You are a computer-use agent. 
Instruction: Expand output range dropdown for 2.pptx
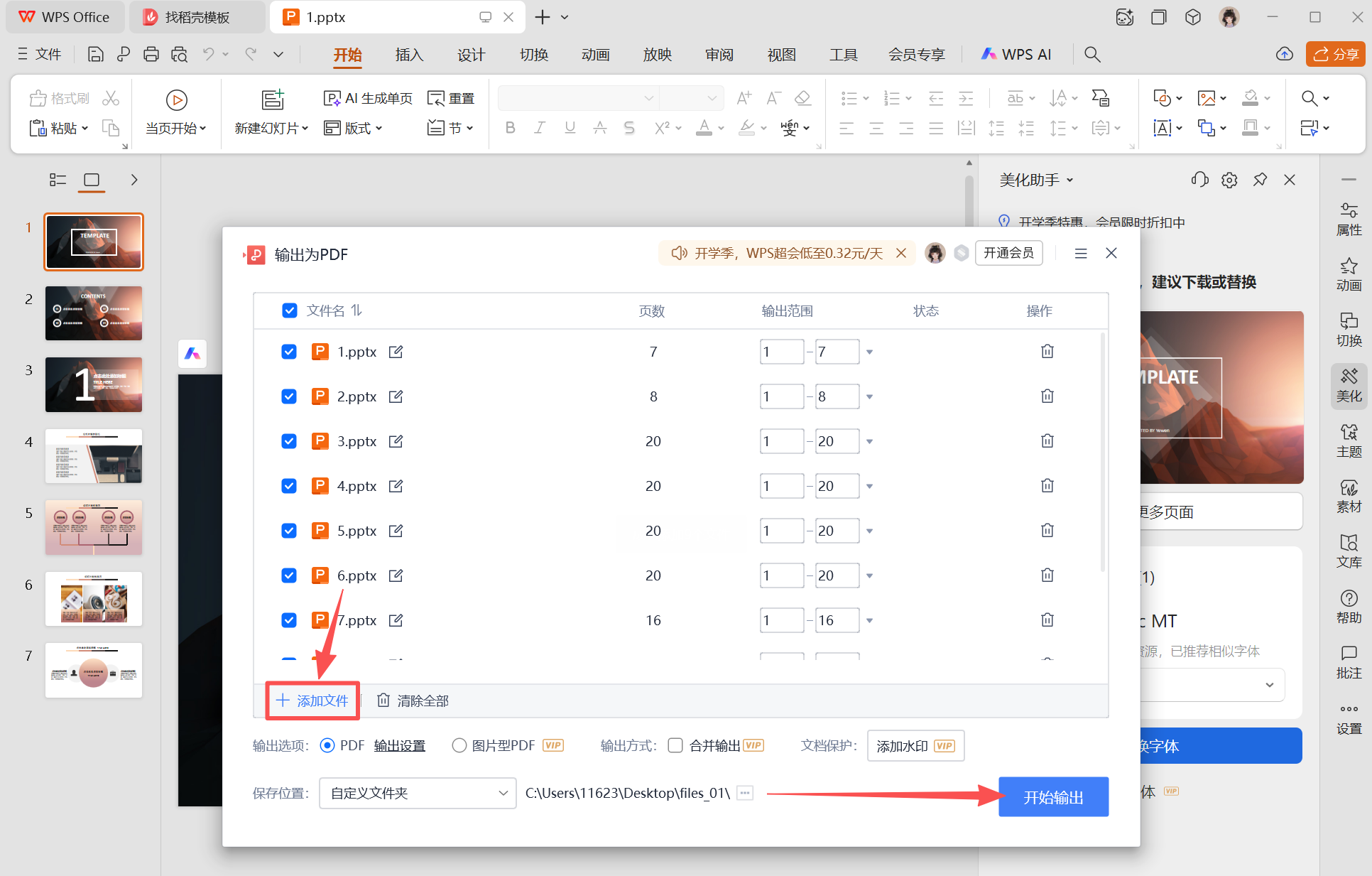point(869,396)
